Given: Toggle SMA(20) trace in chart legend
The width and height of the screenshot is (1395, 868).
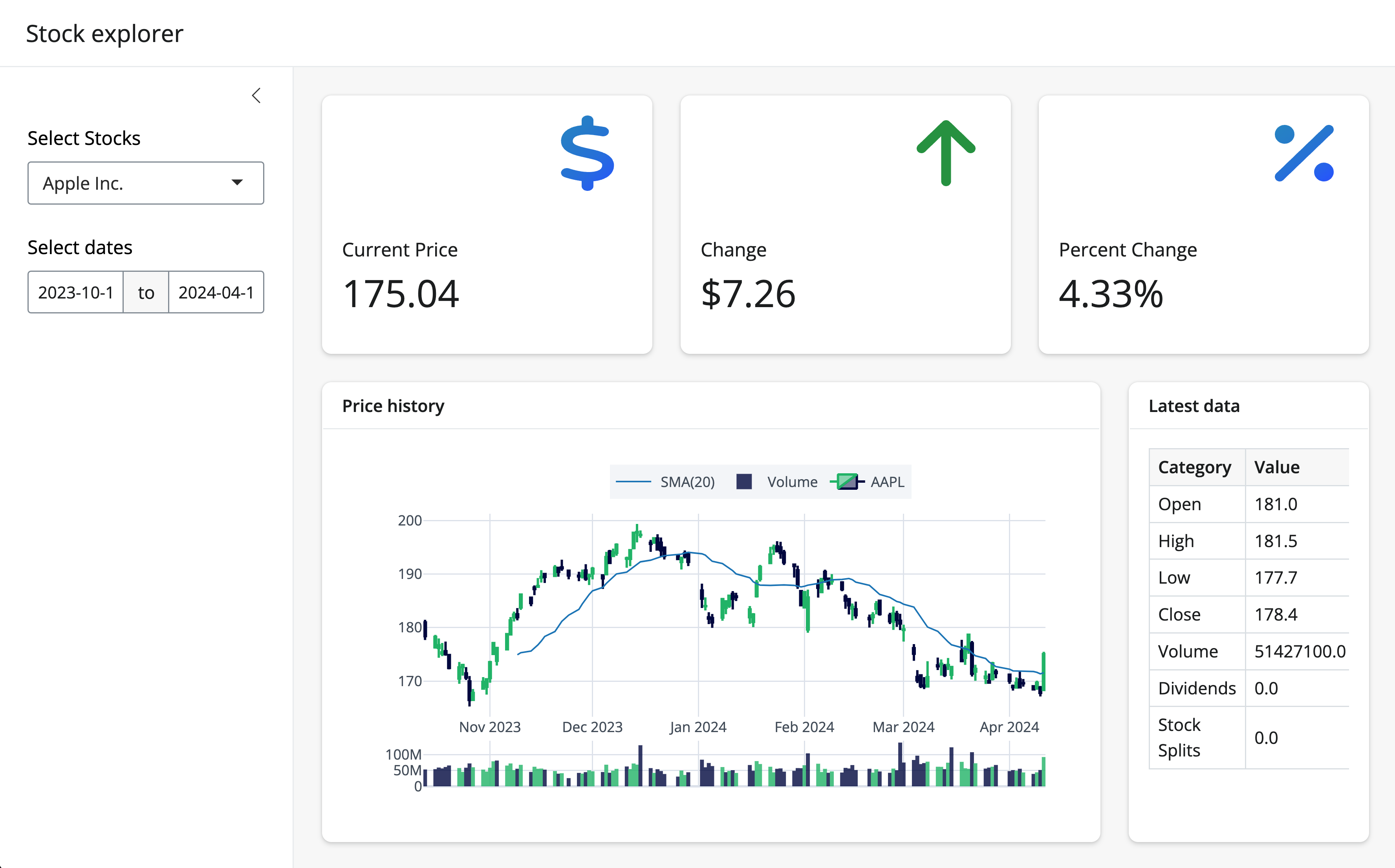Looking at the screenshot, I should click(687, 482).
